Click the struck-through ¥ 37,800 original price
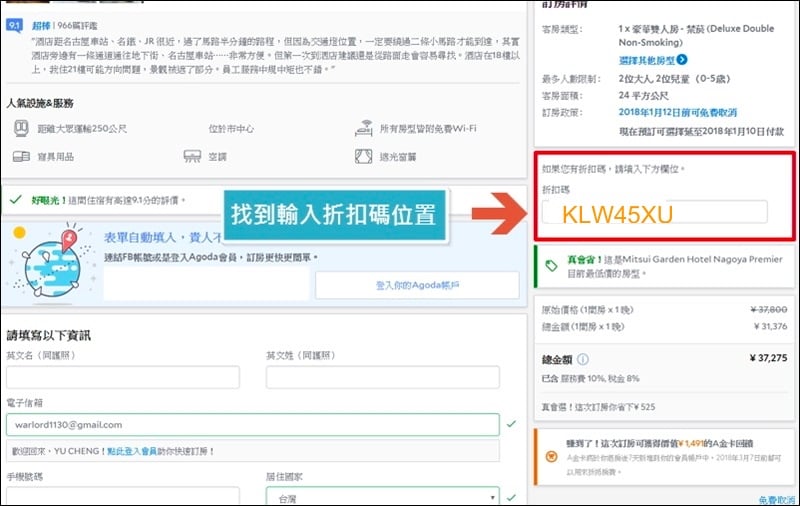Viewport: 800px width, 506px height. click(769, 310)
